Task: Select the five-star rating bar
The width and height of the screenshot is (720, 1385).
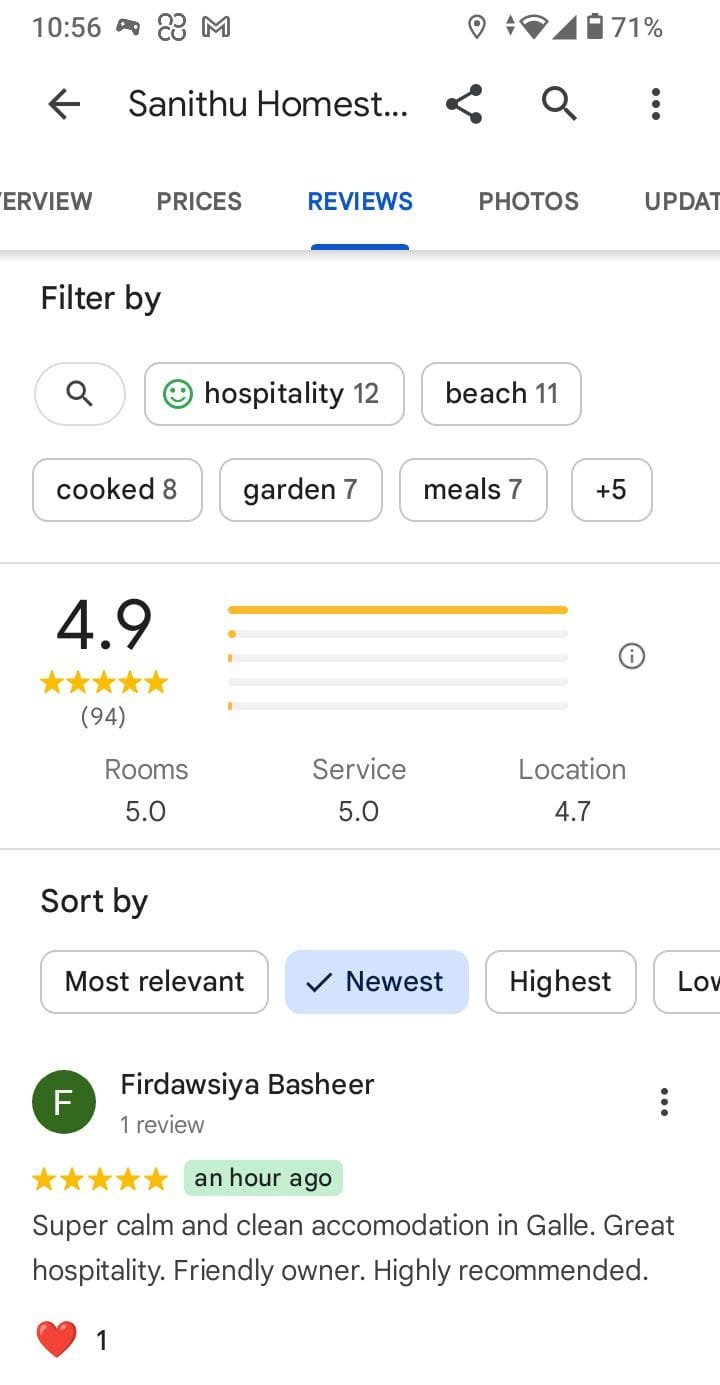Action: [398, 610]
